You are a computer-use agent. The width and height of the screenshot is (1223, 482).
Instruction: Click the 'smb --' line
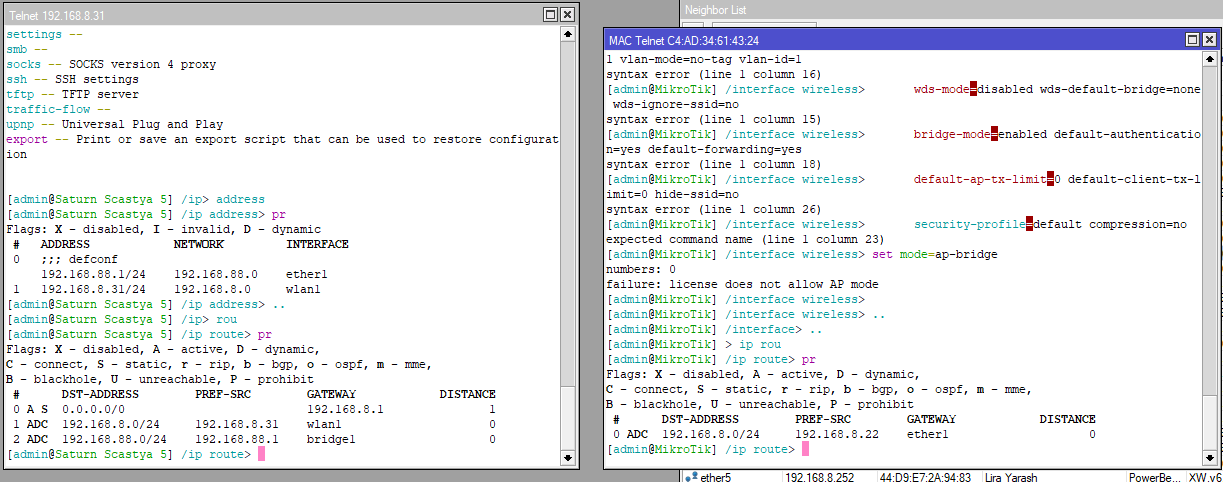point(27,49)
